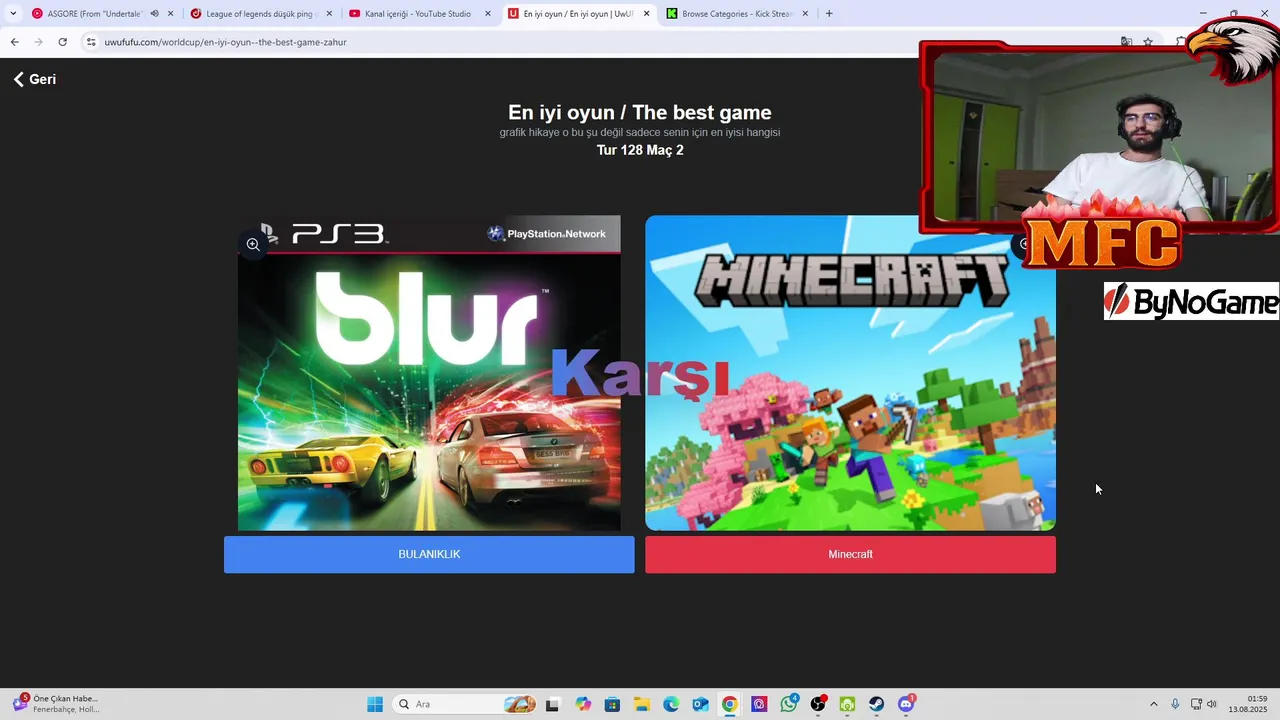The image size is (1280, 720).
Task: Open Task View on taskbar
Action: click(552, 704)
